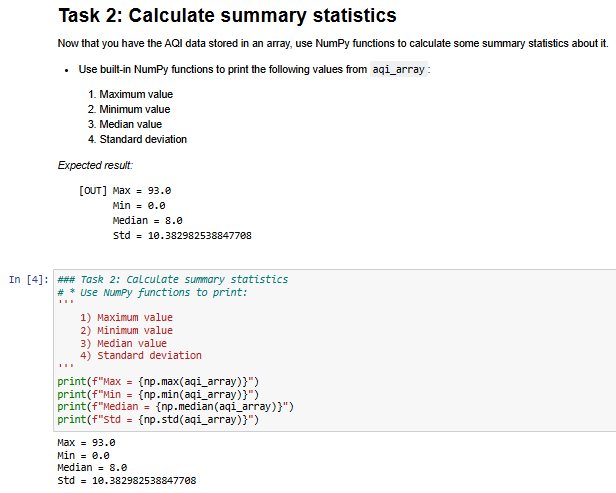
Task: Click comment '### Task 2: Calculate summary statistics'
Action: coord(173,280)
